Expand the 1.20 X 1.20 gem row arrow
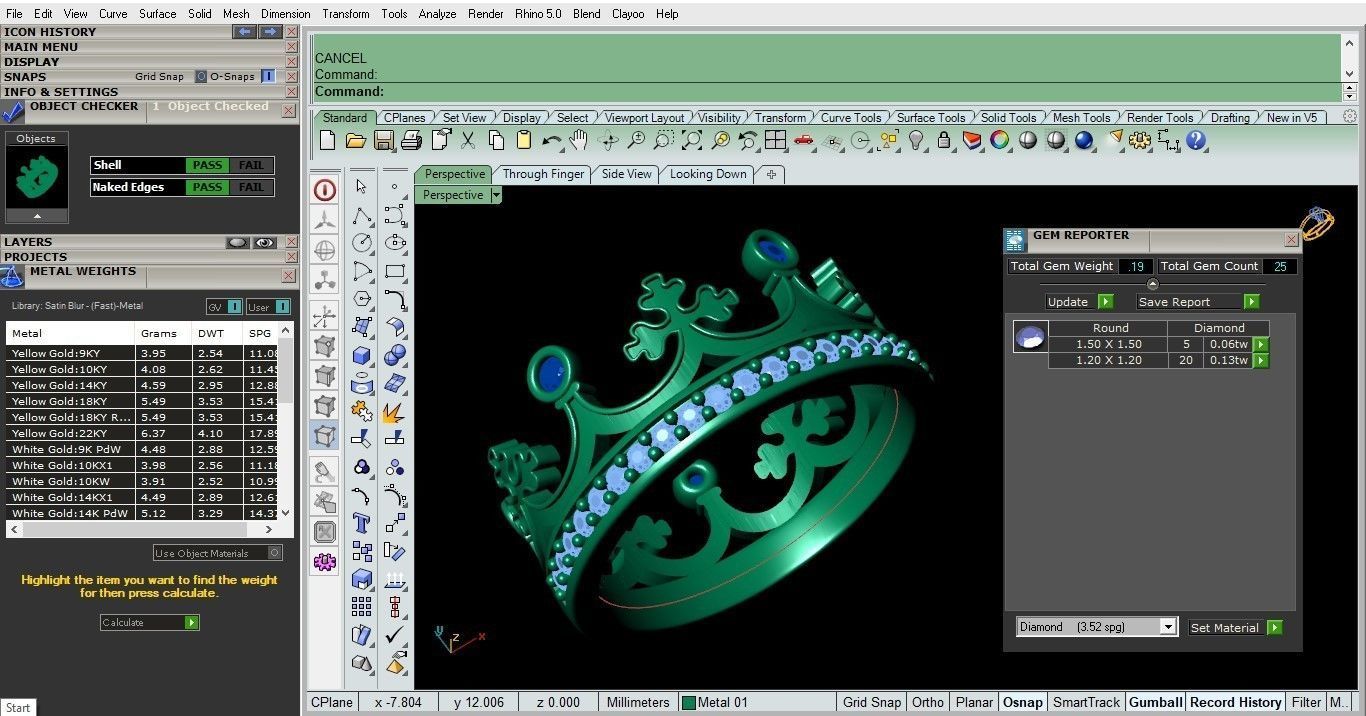This screenshot has height=716, width=1366. [1260, 360]
